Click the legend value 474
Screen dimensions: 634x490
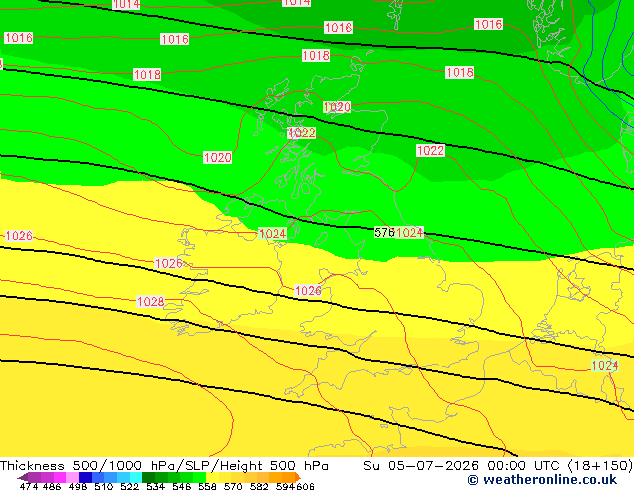29,486
